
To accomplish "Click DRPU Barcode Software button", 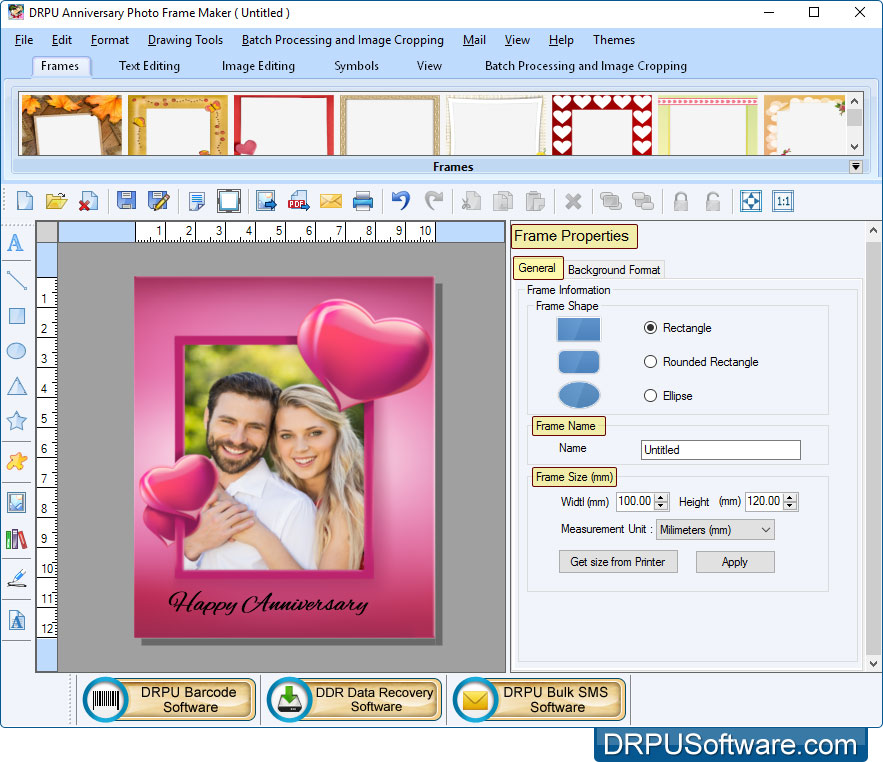I will [170, 699].
